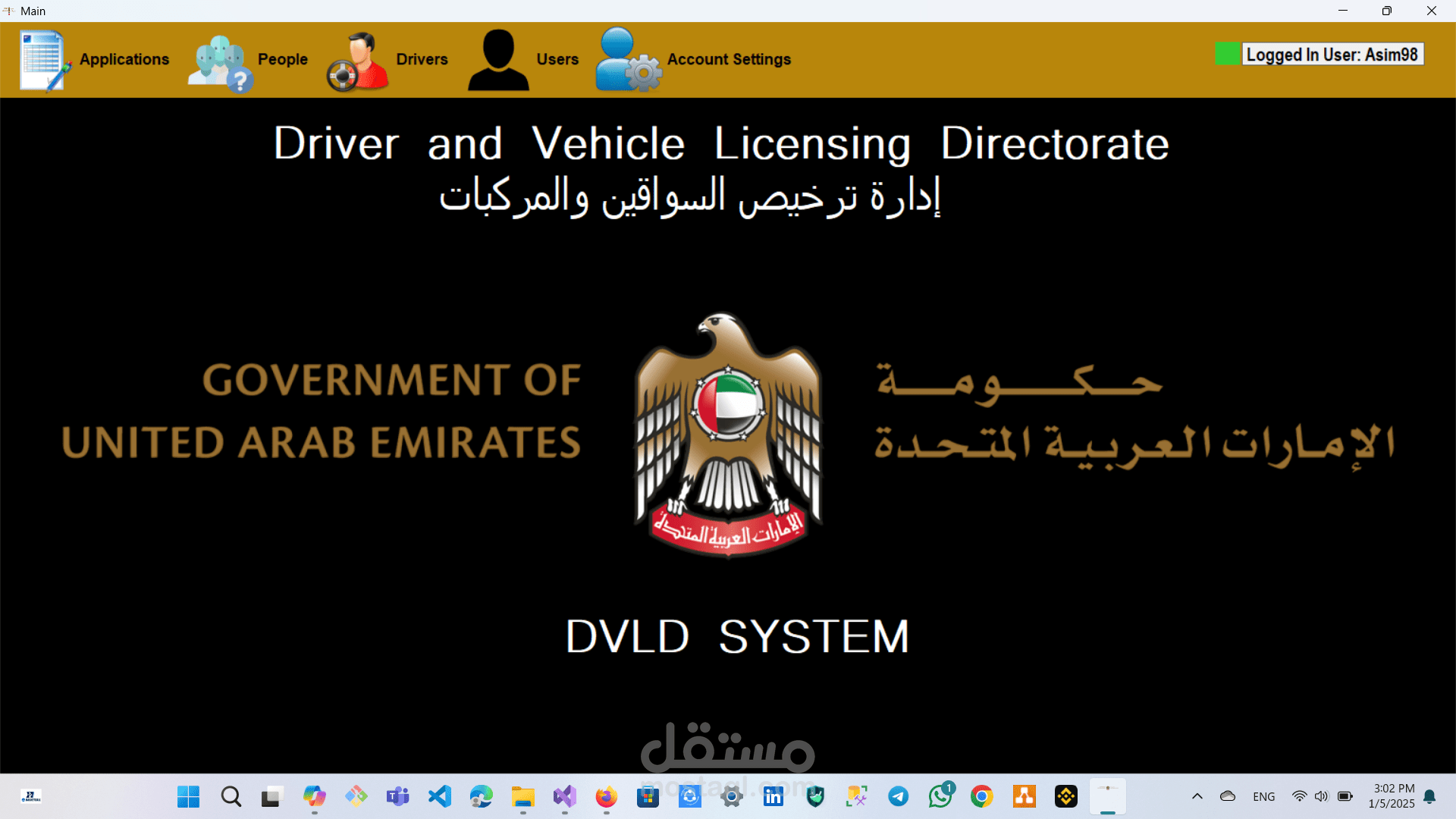This screenshot has width=1456, height=819.
Task: Click the Driver and Vehicle Licensing Directorate heading
Action: (x=721, y=143)
